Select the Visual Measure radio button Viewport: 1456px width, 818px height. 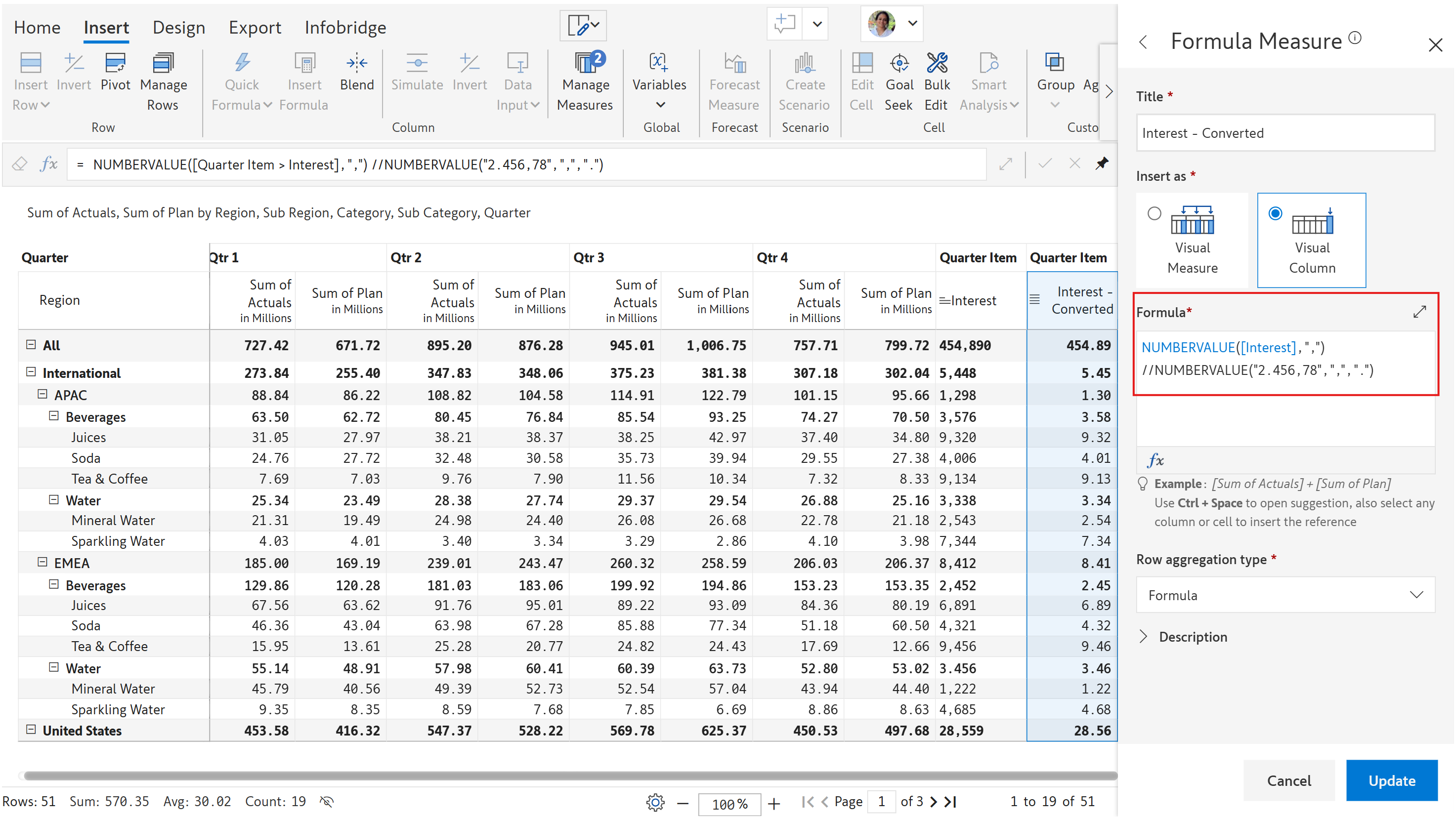1154,213
